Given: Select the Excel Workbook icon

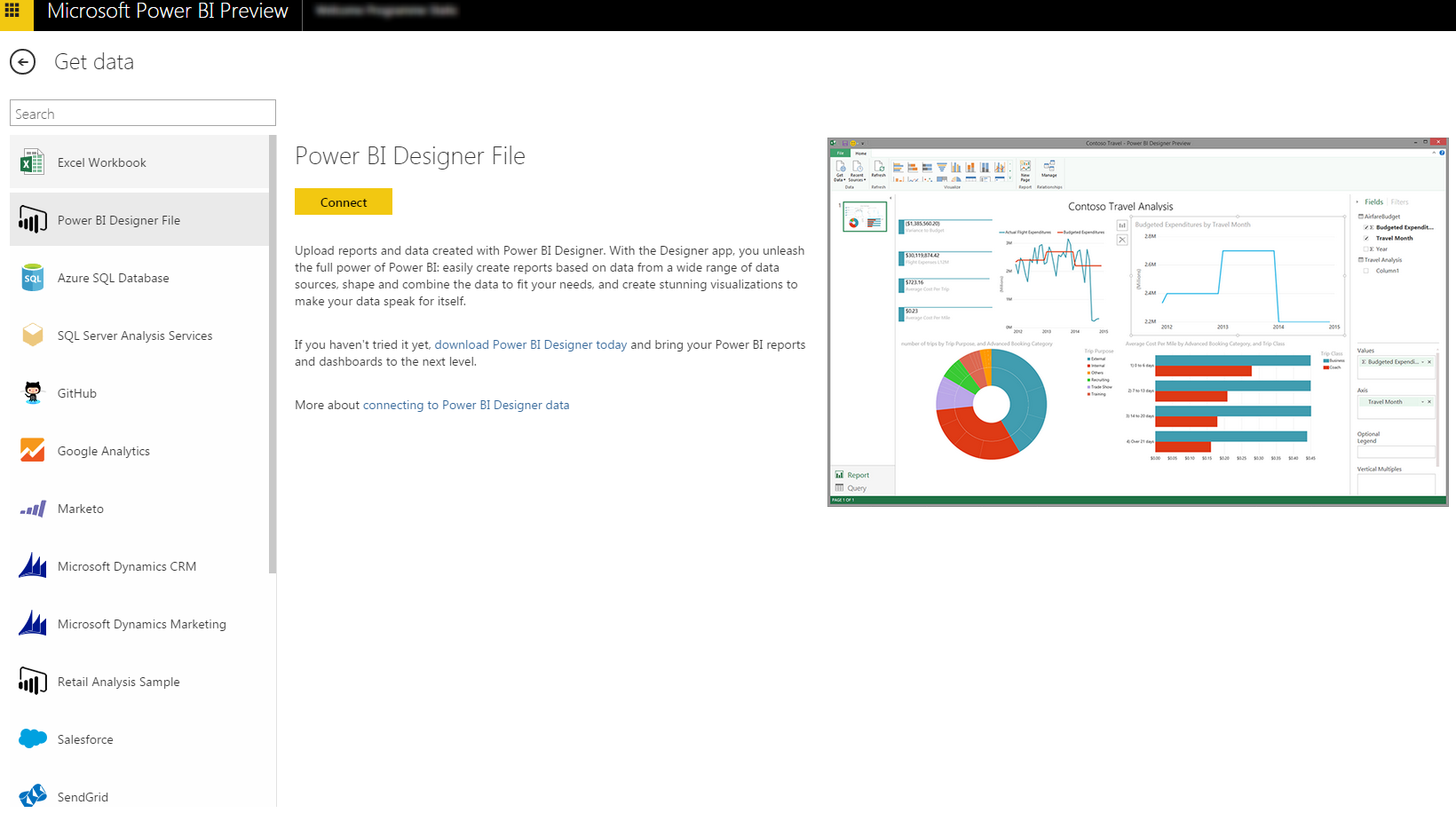Looking at the screenshot, I should 33,162.
